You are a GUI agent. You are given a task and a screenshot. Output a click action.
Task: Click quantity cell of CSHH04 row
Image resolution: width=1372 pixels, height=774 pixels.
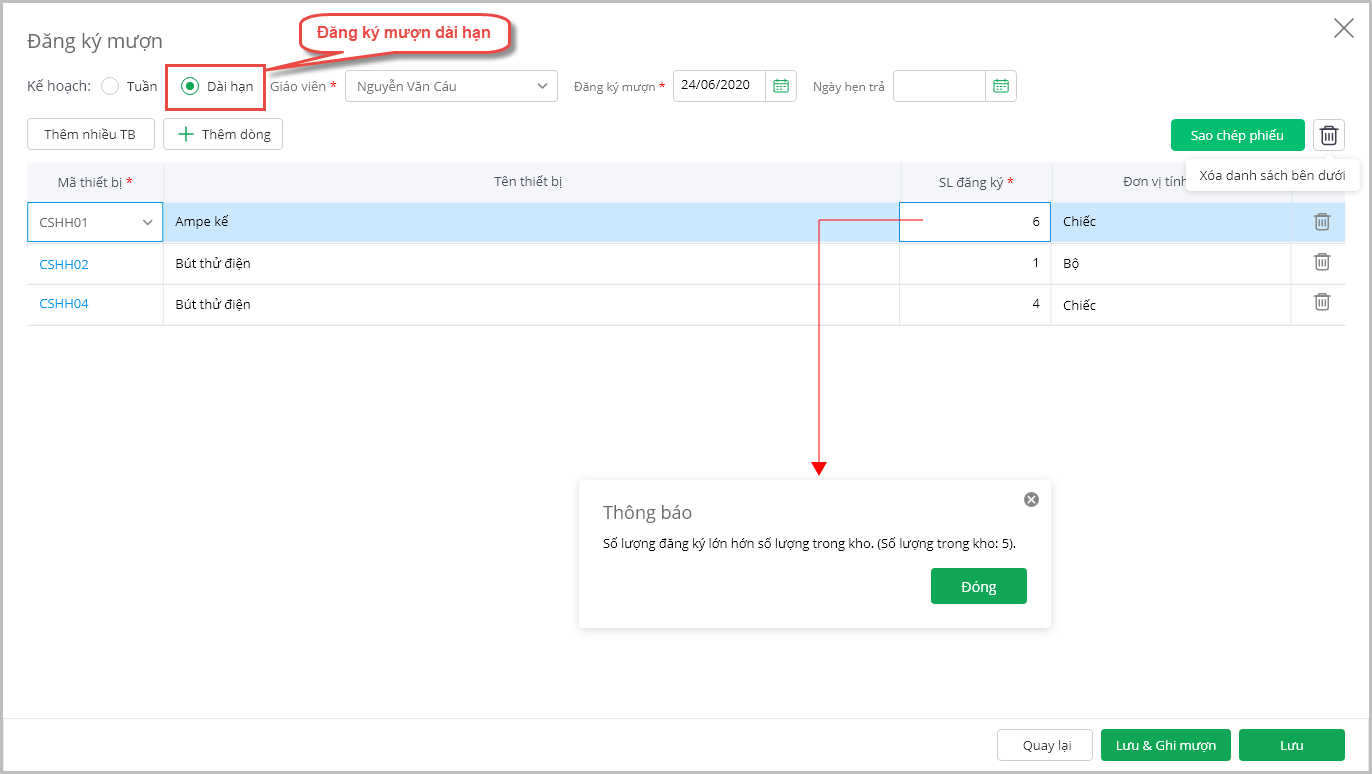coord(975,304)
